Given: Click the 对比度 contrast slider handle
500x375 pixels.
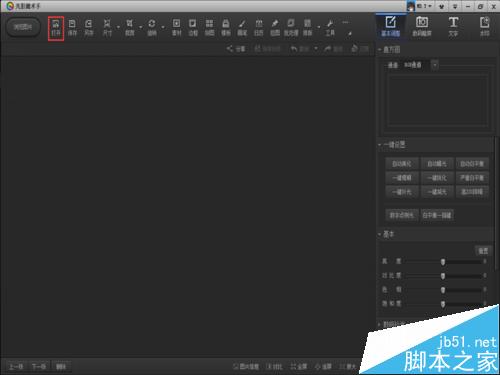Looking at the screenshot, I should (443, 276).
